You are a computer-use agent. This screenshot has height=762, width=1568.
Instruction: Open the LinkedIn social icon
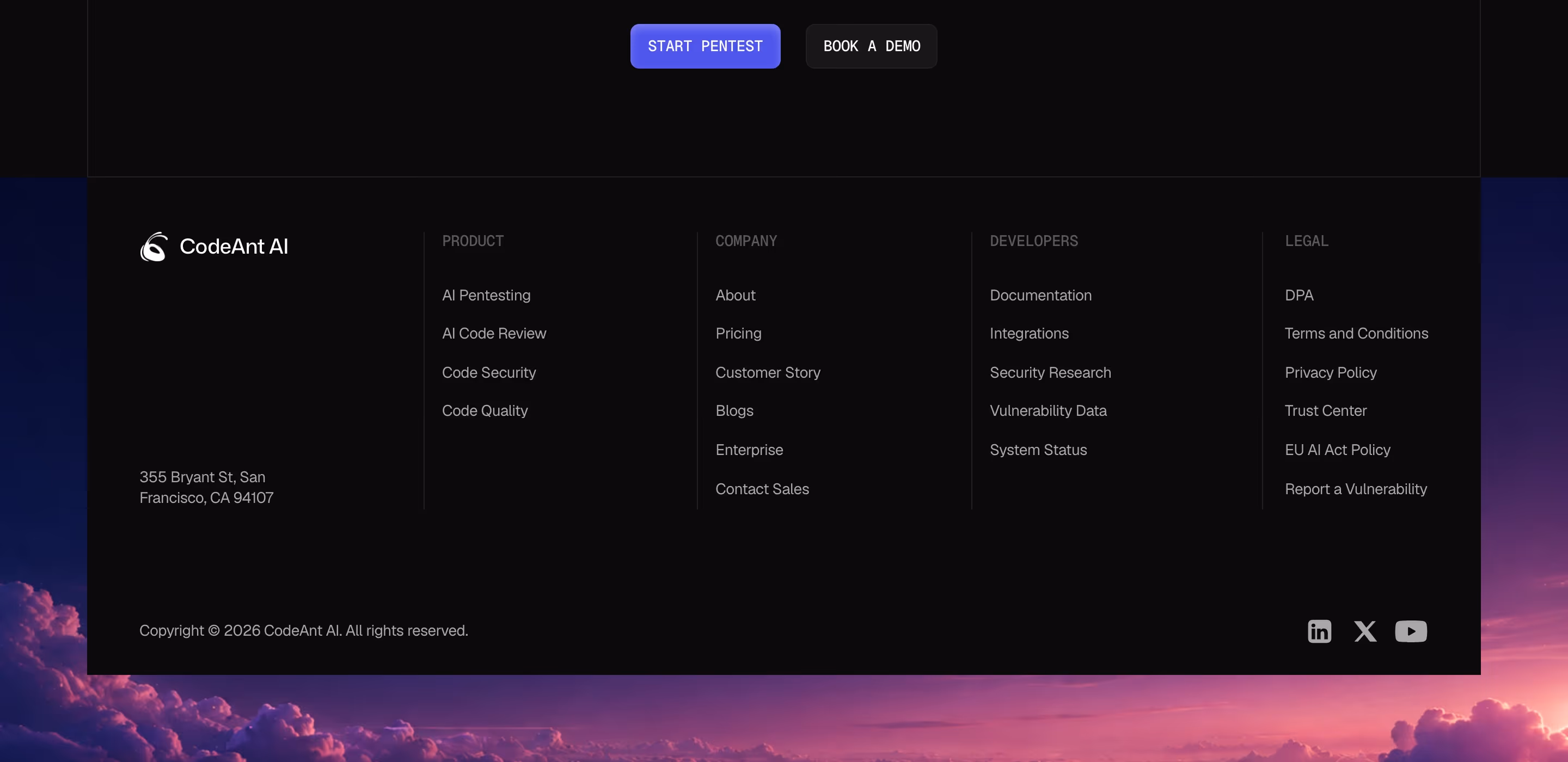tap(1319, 631)
